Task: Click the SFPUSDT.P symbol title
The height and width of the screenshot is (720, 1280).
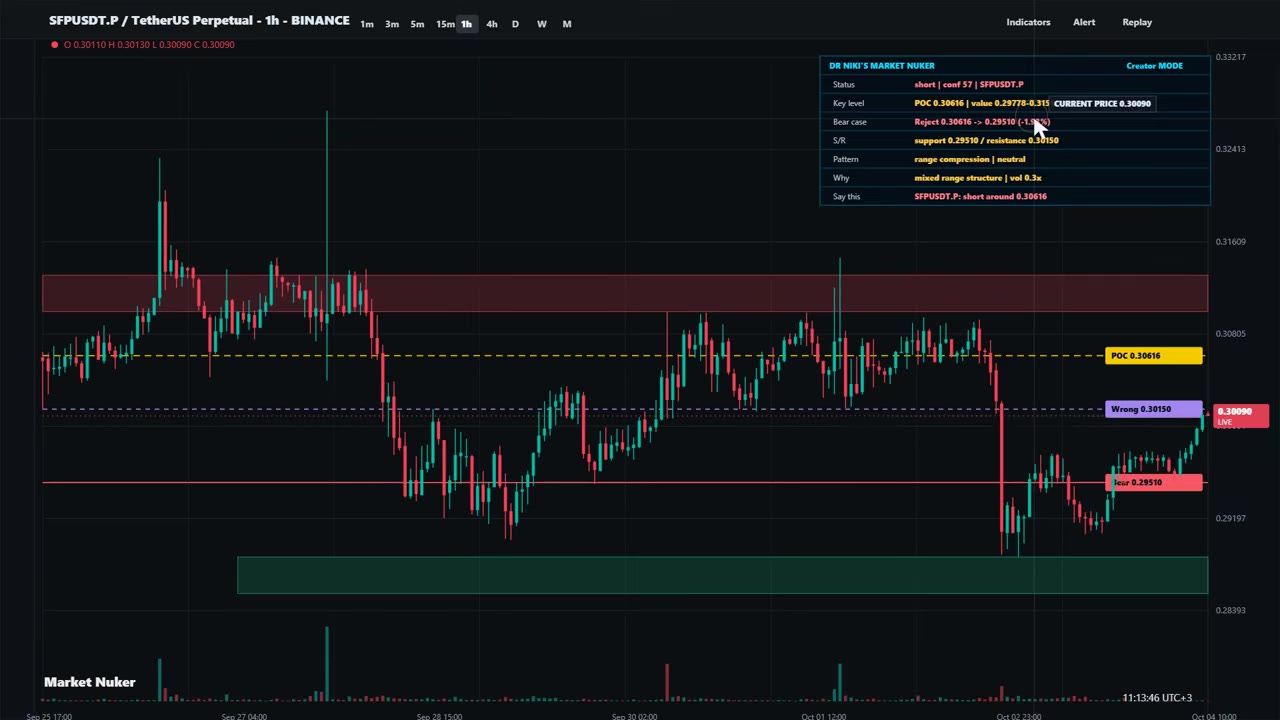Action: (x=199, y=20)
